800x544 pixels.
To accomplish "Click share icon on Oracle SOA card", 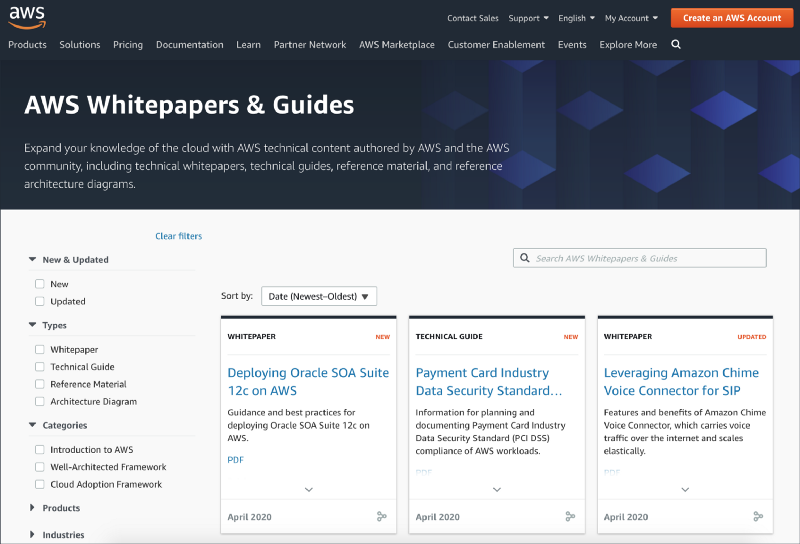I will click(x=382, y=516).
